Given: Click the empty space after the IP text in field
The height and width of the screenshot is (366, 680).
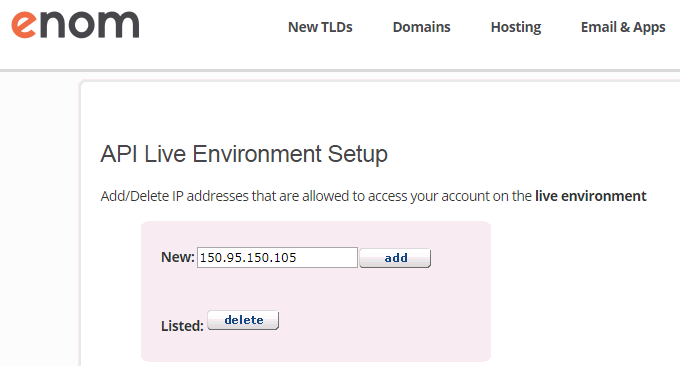Looking at the screenshot, I should pos(327,258).
